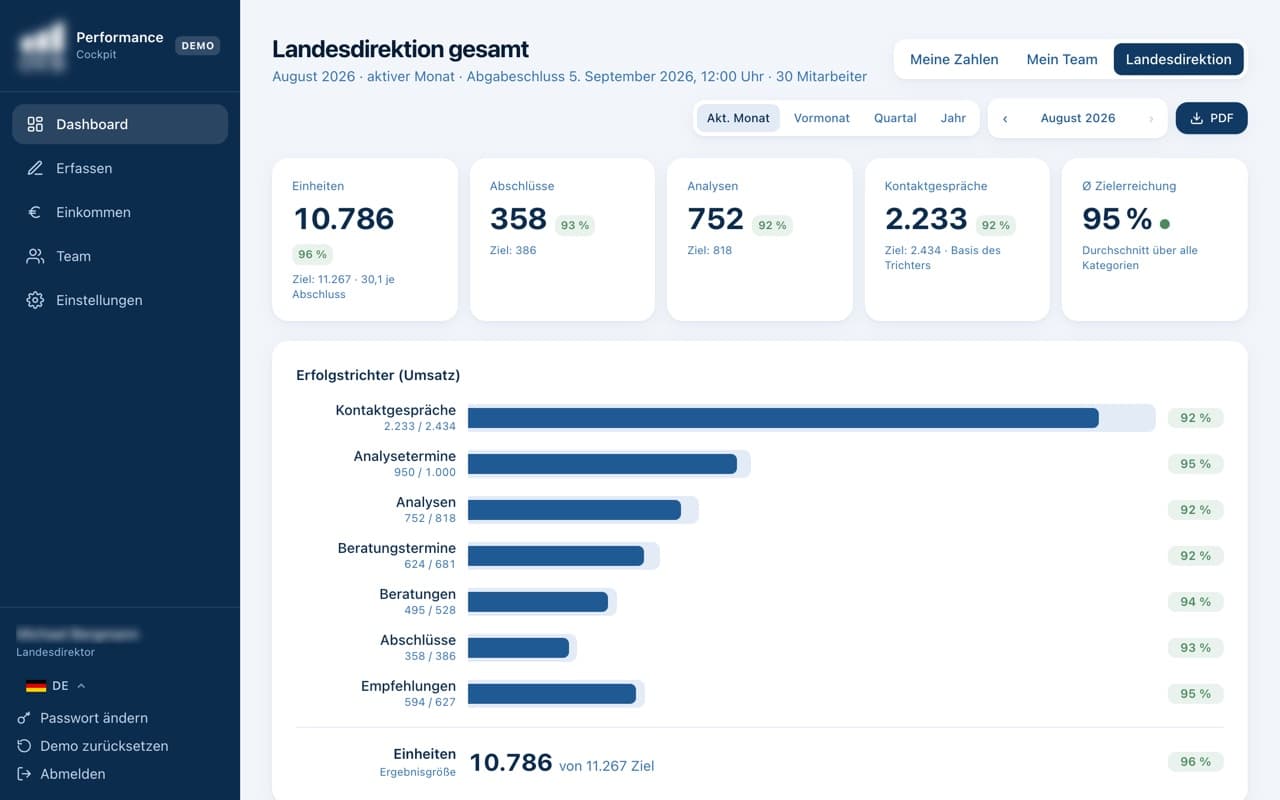Click 'Ziel: 818' under Analysen card
Image resolution: width=1280 pixels, height=800 pixels.
click(710, 250)
